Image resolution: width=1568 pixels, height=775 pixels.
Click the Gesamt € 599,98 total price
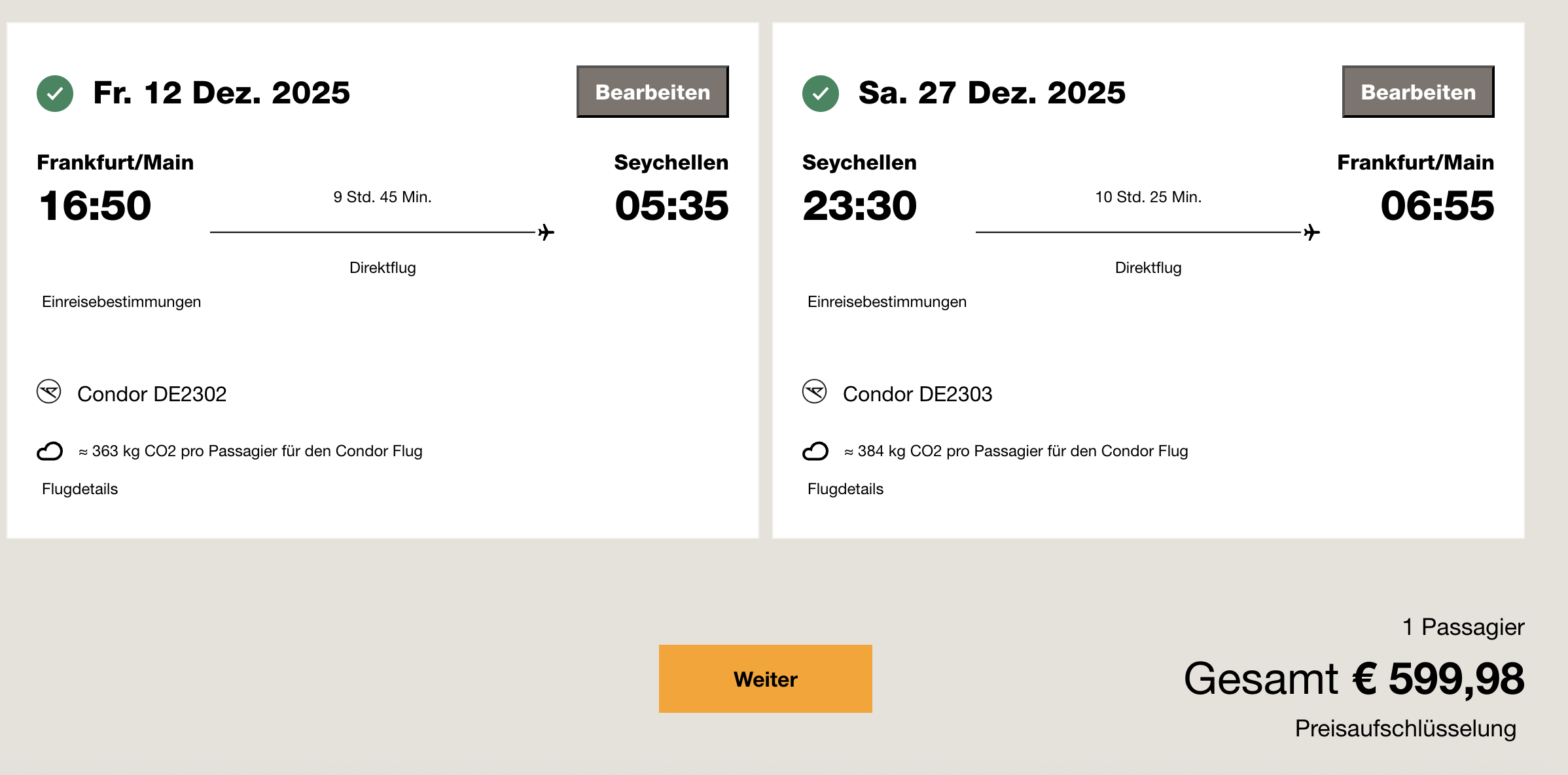(x=1354, y=679)
